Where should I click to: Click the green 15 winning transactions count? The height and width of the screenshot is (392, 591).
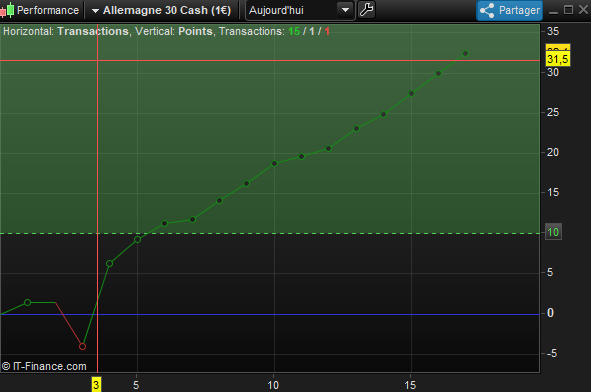click(294, 31)
